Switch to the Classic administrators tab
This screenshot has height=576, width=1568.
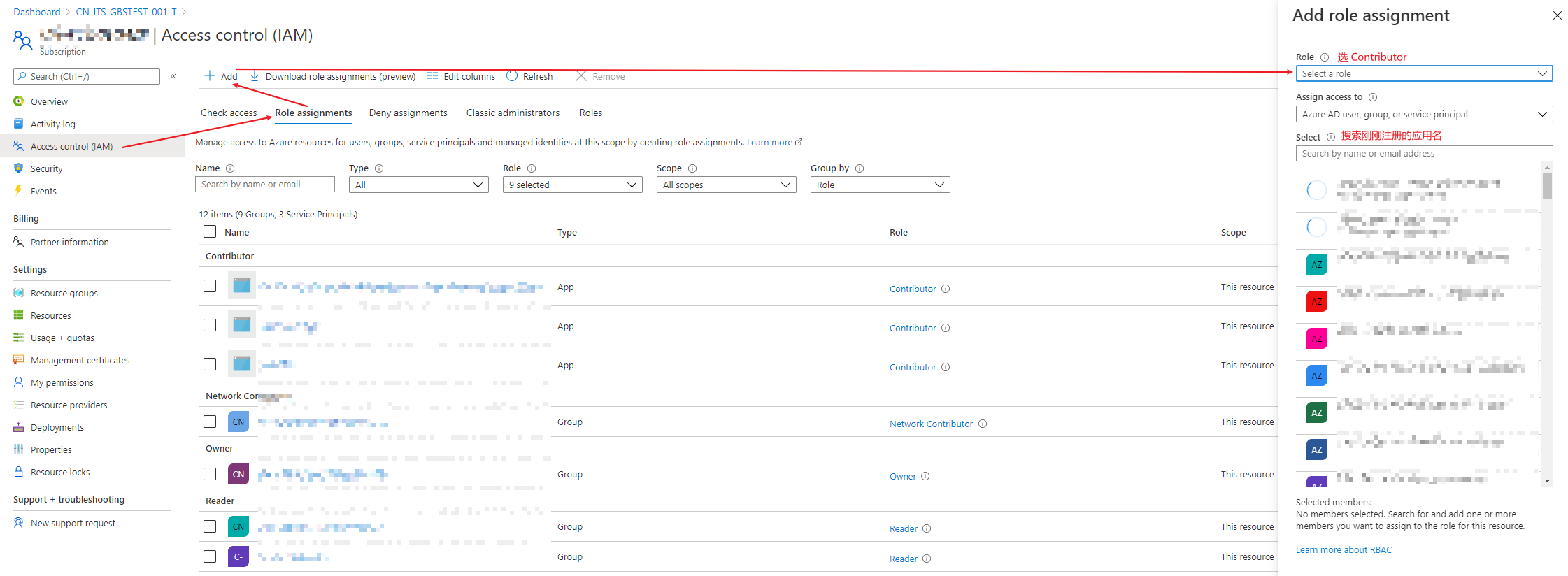pyautogui.click(x=513, y=113)
